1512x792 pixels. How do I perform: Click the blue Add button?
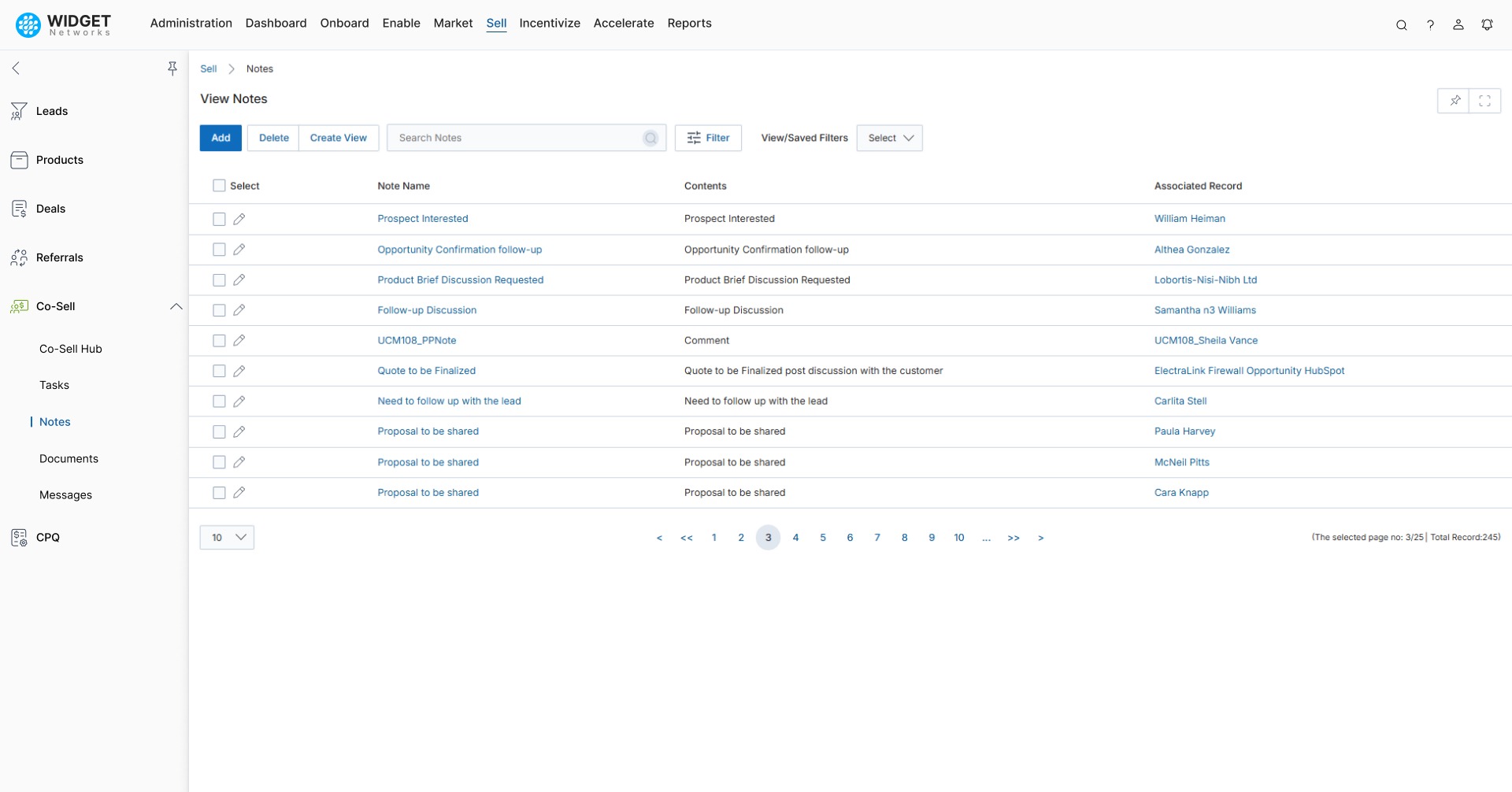coord(220,138)
